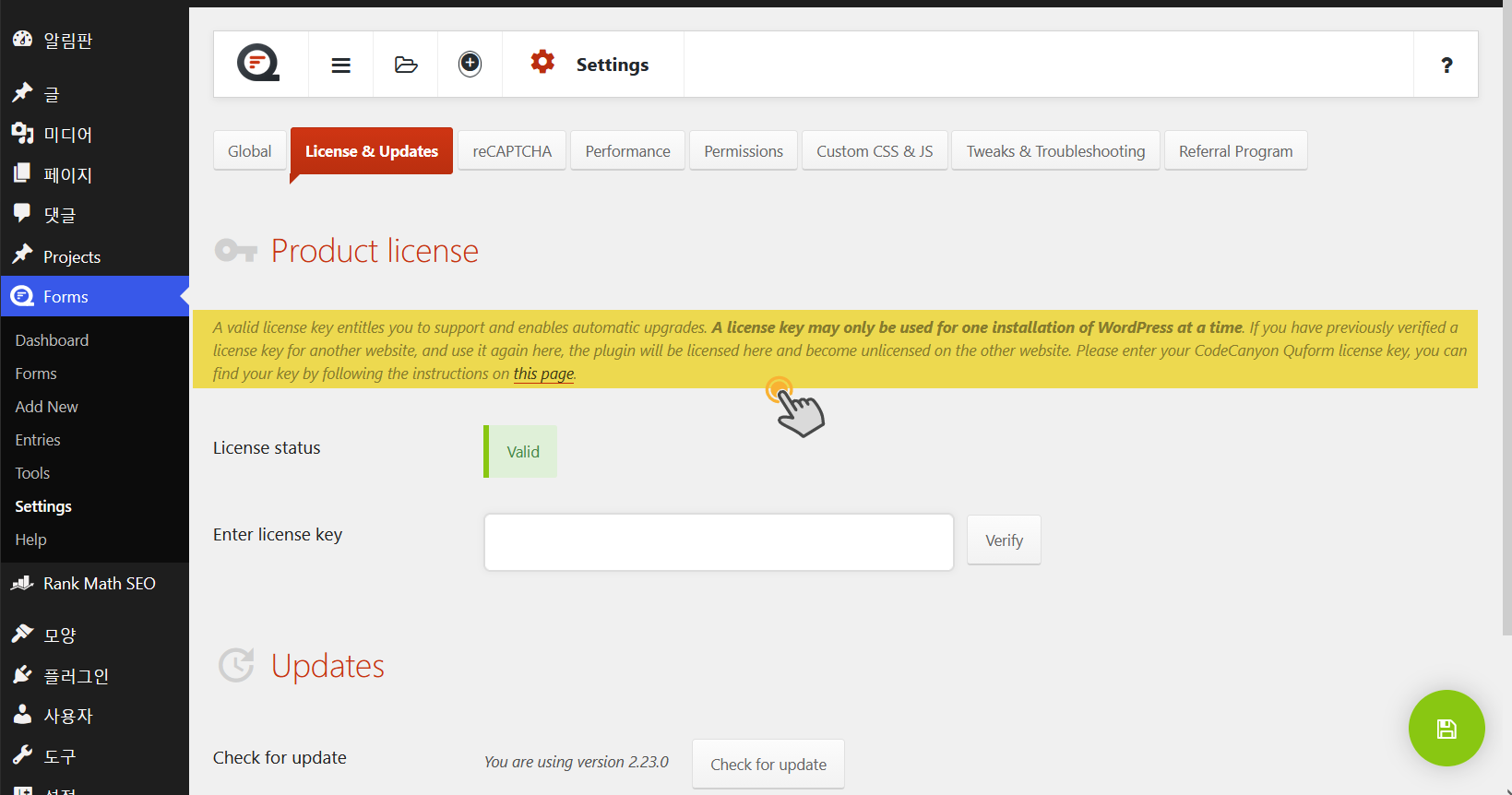1512x795 pixels.
Task: Open Entries submenu item
Action: pyautogui.click(x=38, y=440)
